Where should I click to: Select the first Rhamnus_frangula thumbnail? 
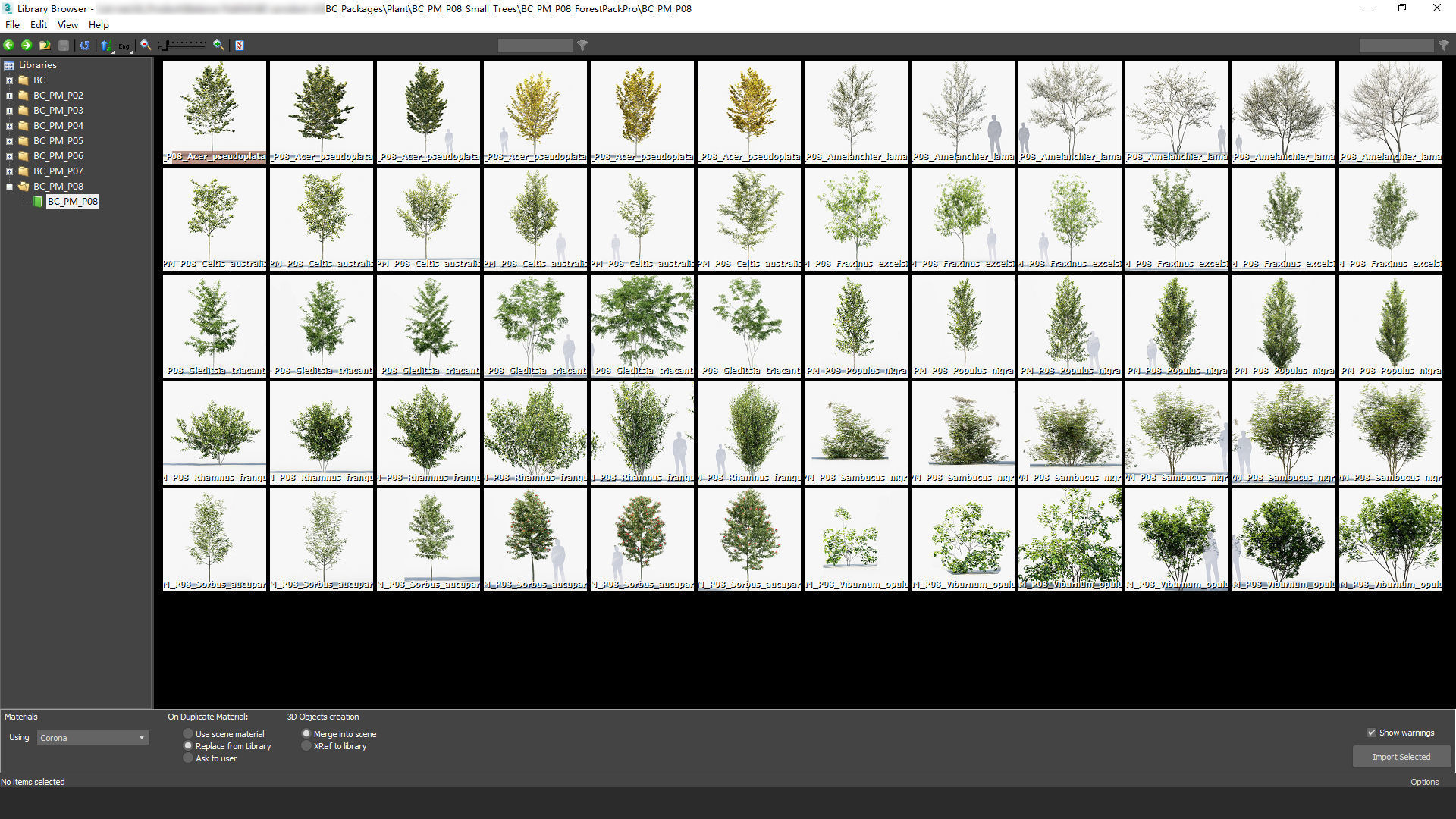point(215,433)
